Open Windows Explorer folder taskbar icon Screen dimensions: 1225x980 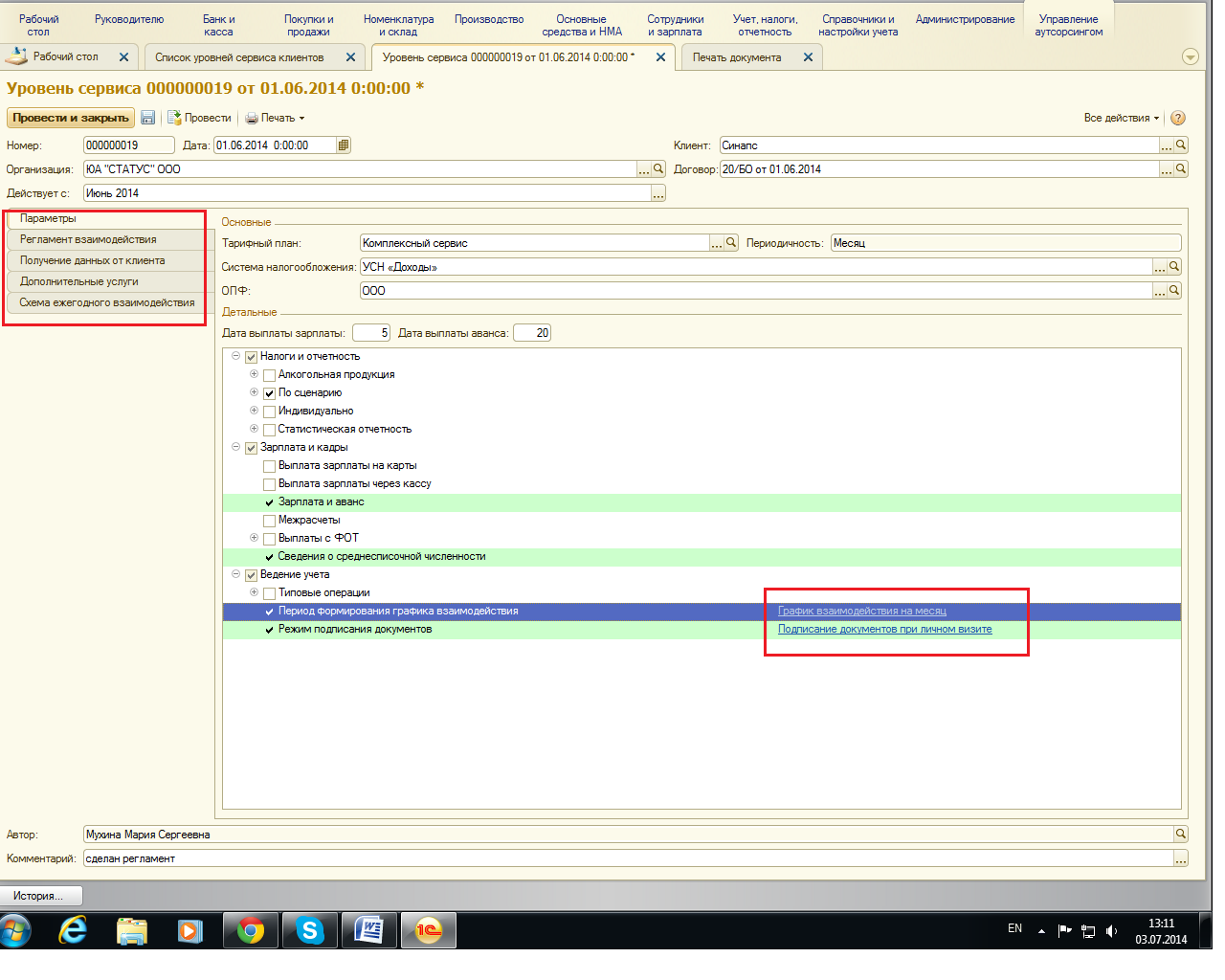point(132,930)
